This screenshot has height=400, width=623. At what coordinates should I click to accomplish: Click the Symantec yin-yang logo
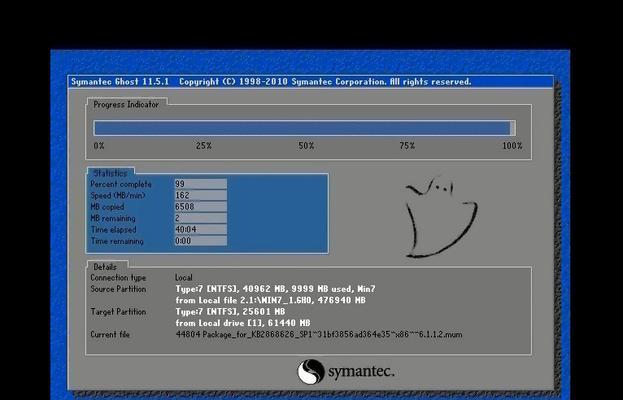coord(311,372)
